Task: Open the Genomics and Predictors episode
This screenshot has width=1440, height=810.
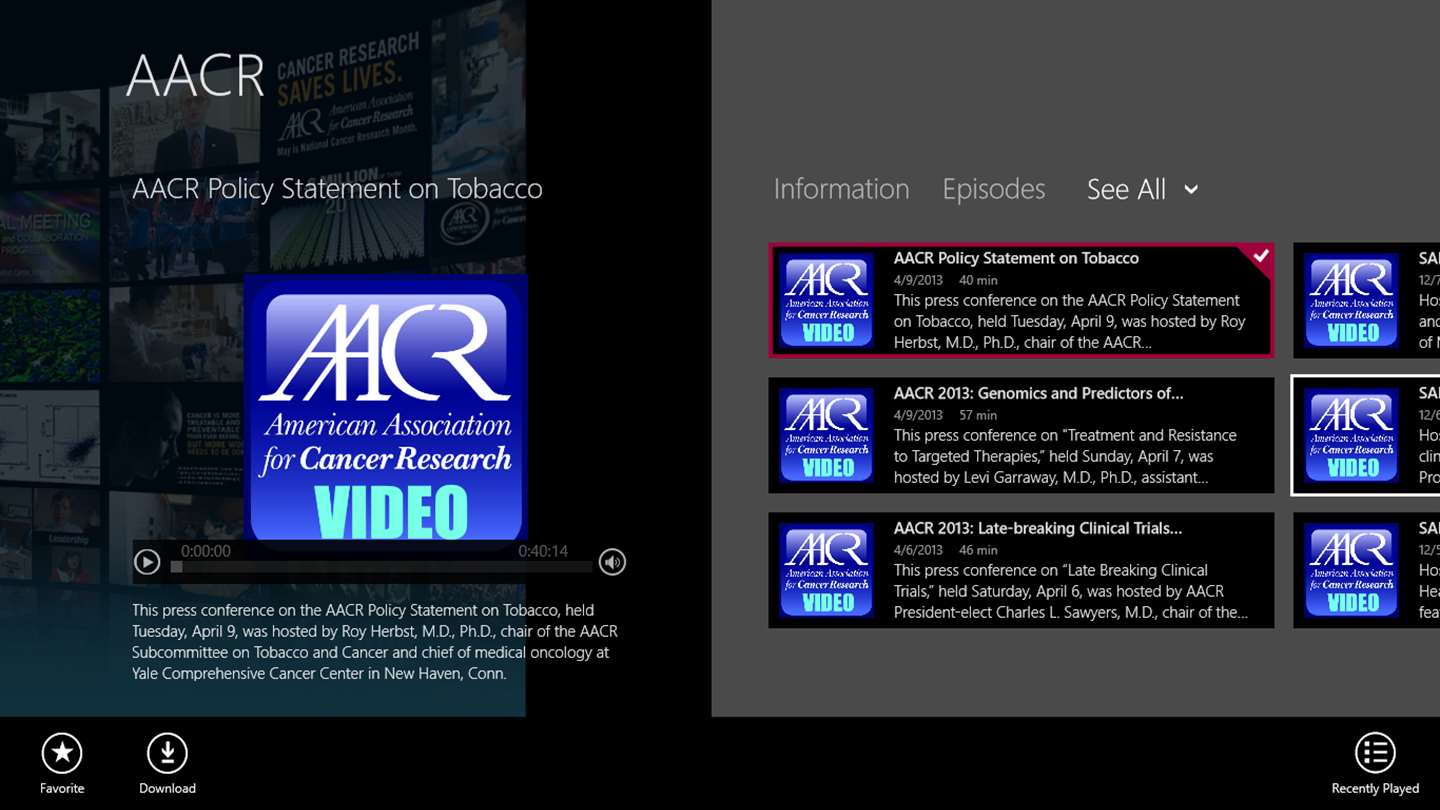Action: (x=1021, y=435)
